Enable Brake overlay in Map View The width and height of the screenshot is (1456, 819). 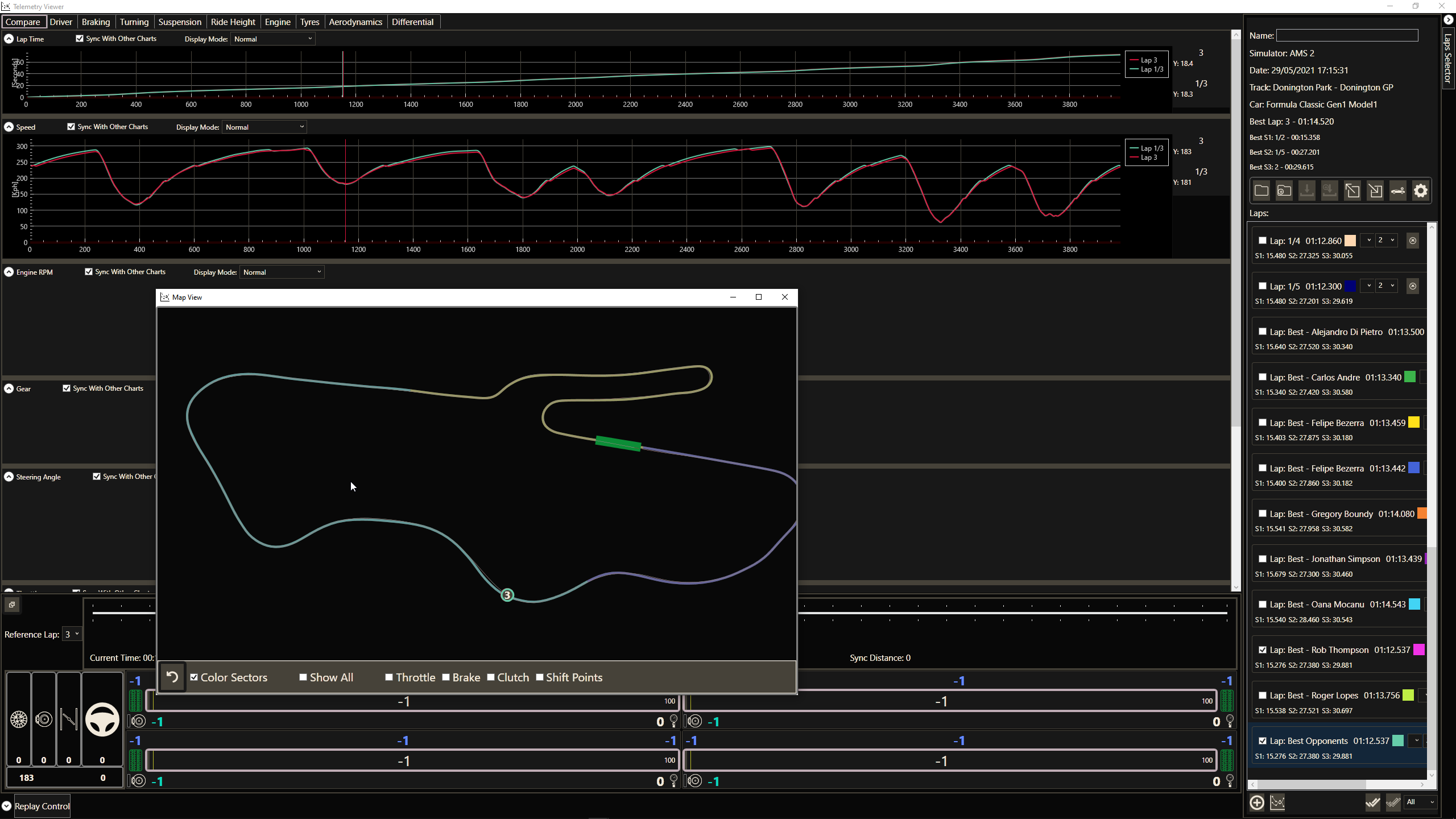tap(446, 677)
